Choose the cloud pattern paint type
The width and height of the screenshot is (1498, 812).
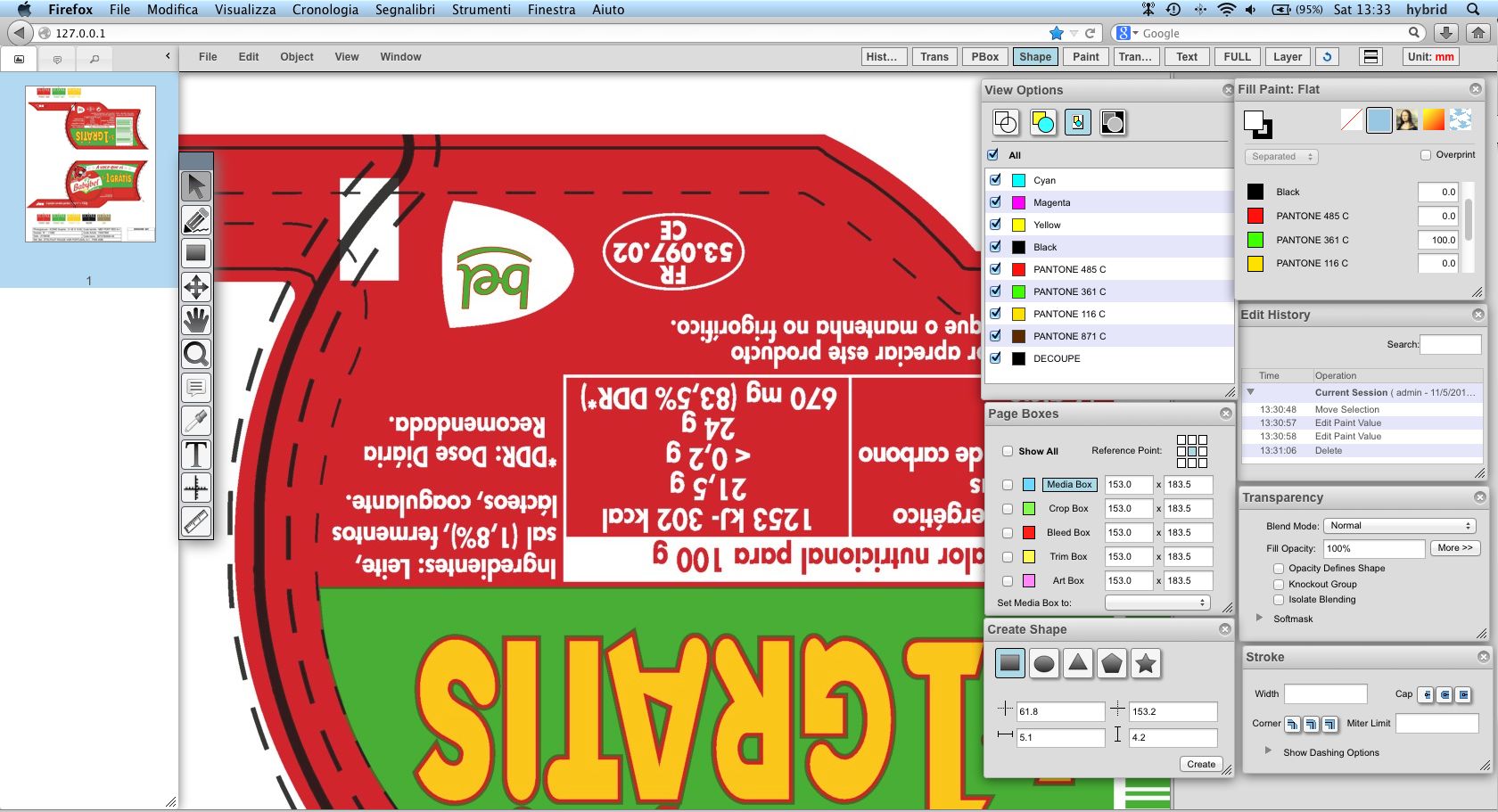click(x=1461, y=119)
